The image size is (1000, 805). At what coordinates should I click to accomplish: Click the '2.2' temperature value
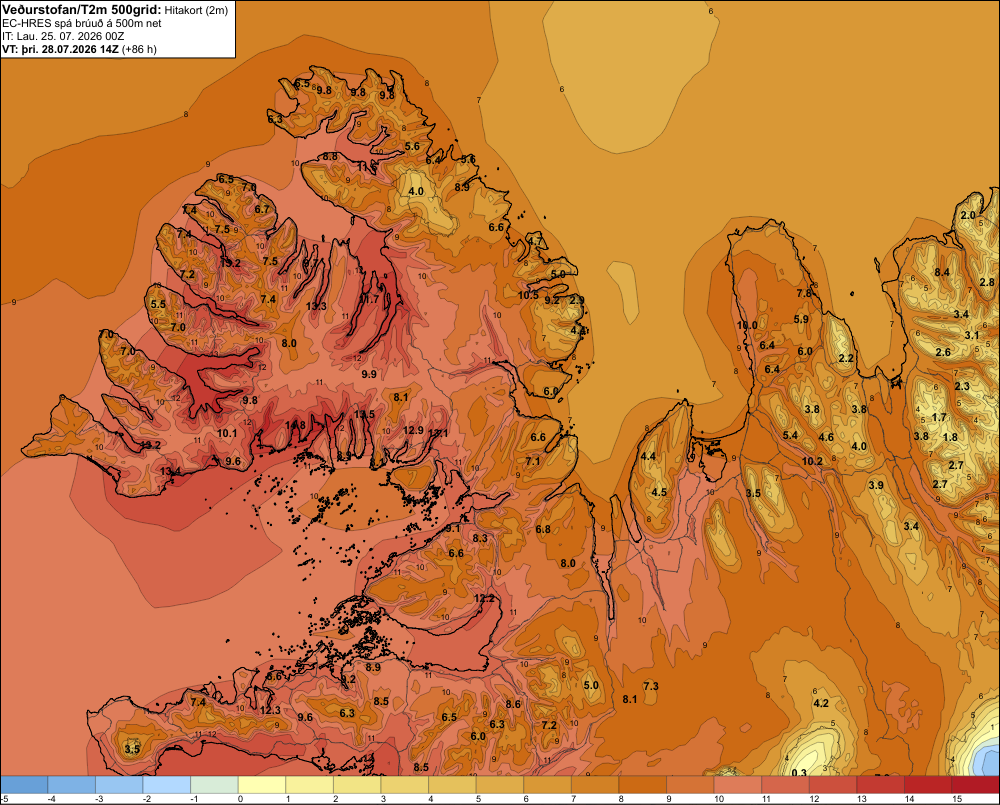[x=846, y=358]
